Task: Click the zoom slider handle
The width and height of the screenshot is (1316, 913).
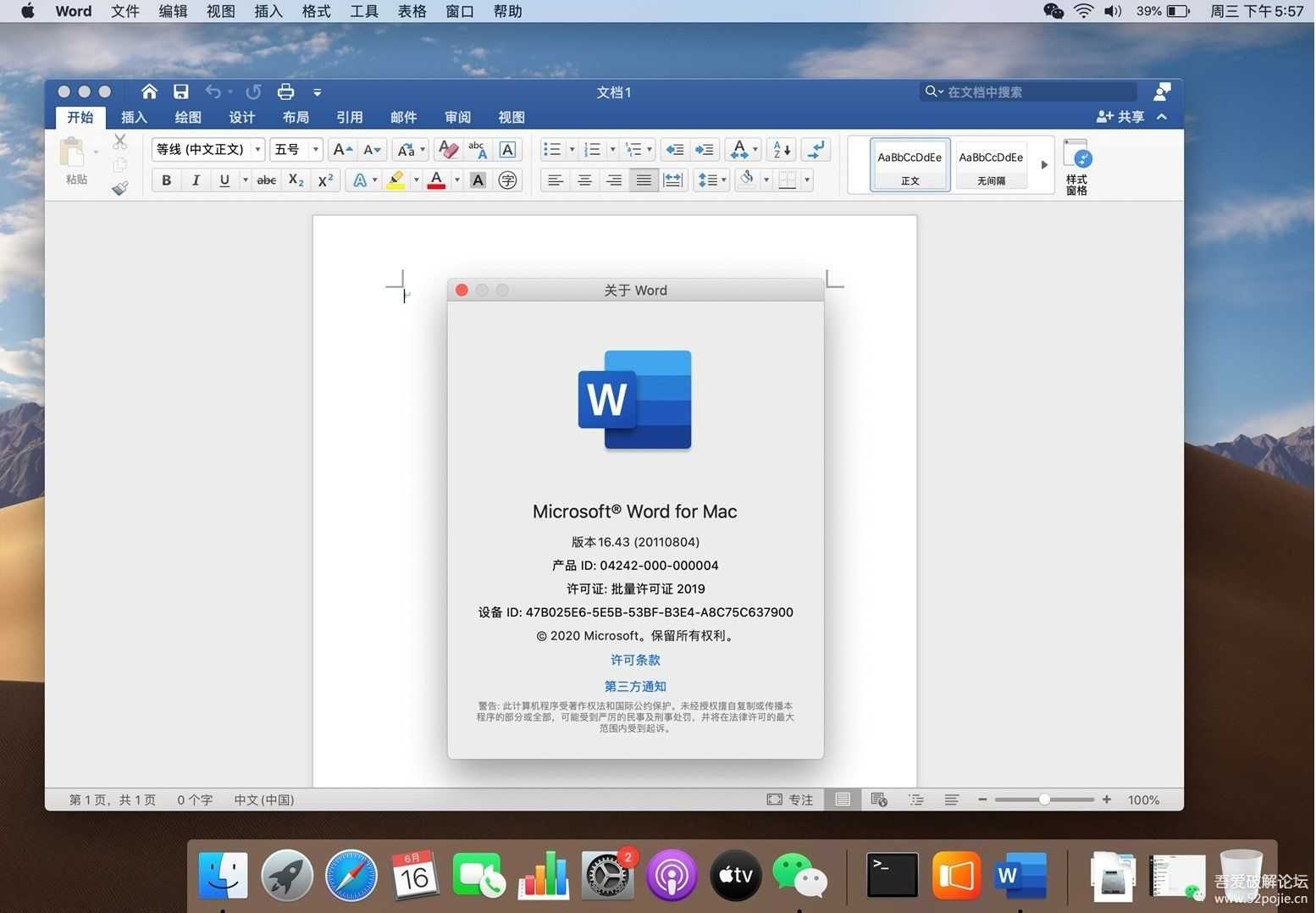Action: [1044, 800]
